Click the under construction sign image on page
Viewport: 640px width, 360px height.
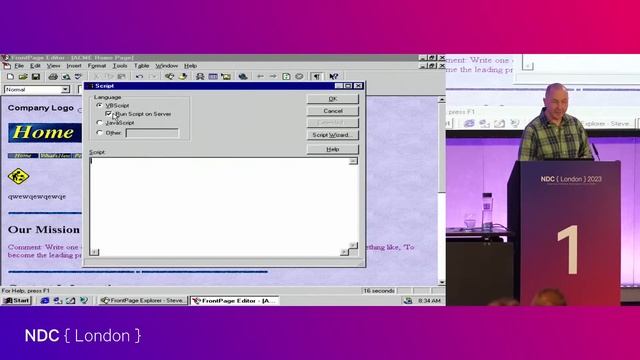[x=18, y=176]
